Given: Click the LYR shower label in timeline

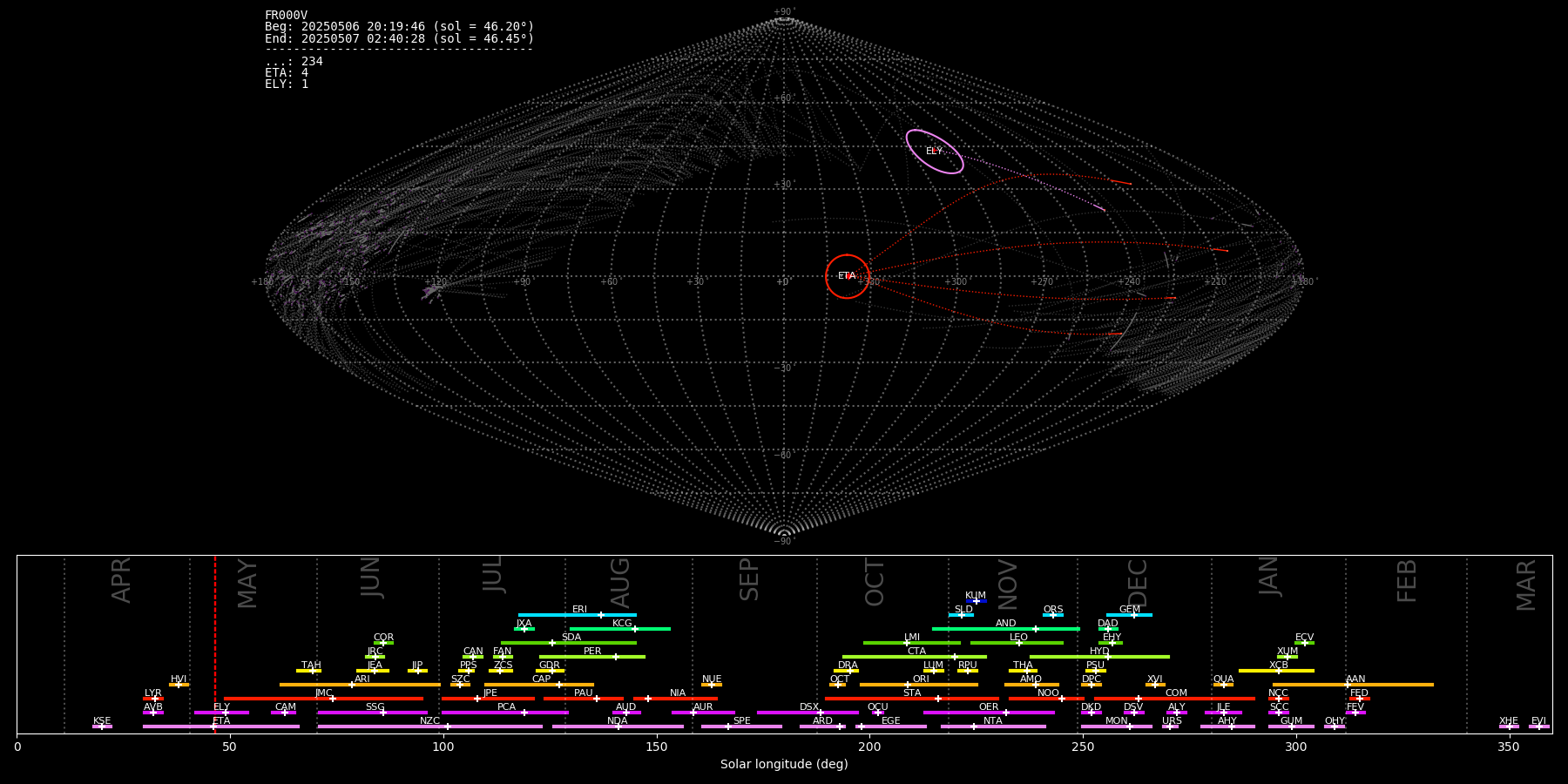Looking at the screenshot, I should (x=153, y=693).
